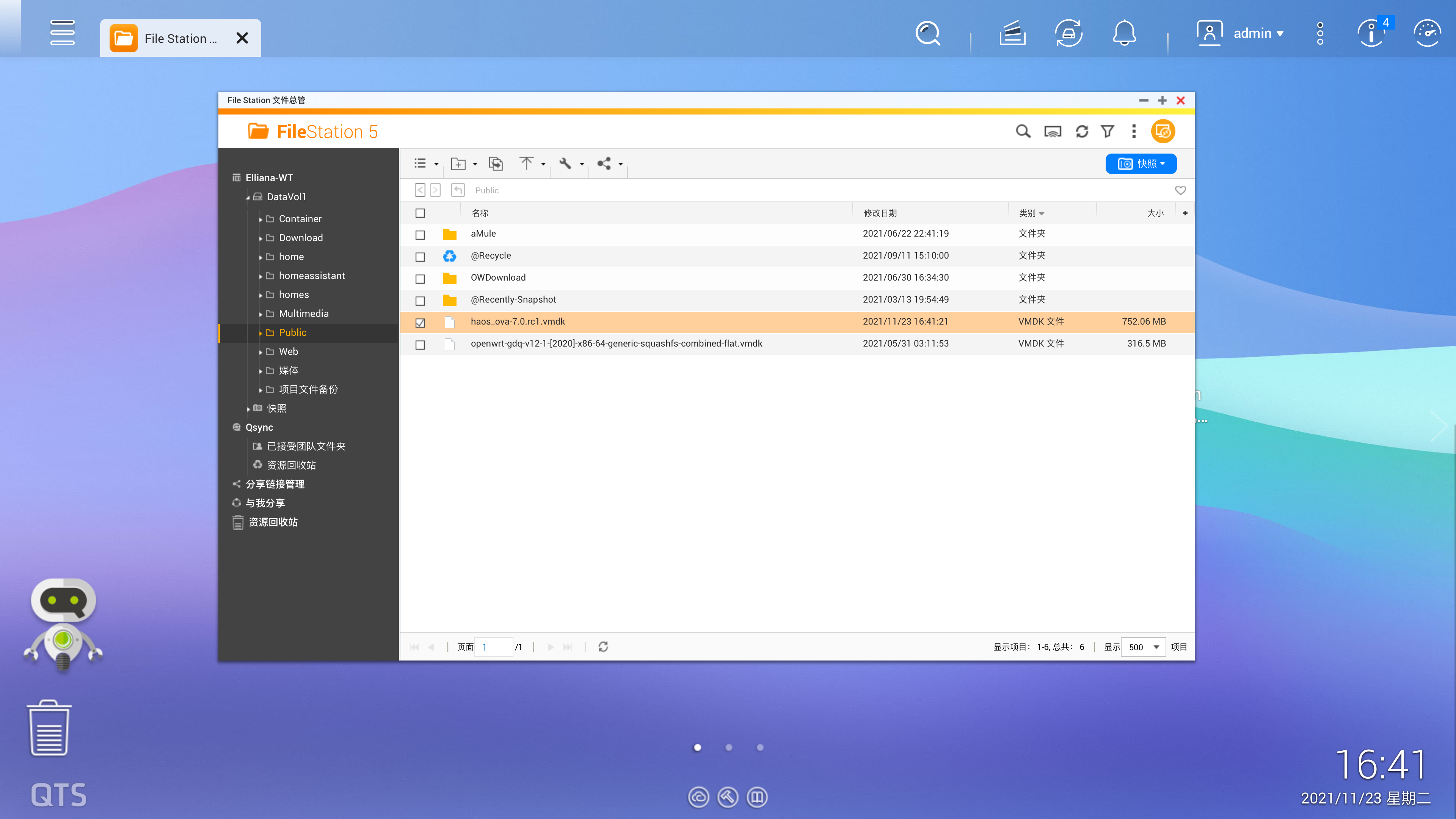Open the share toolbar icon

click(x=604, y=164)
